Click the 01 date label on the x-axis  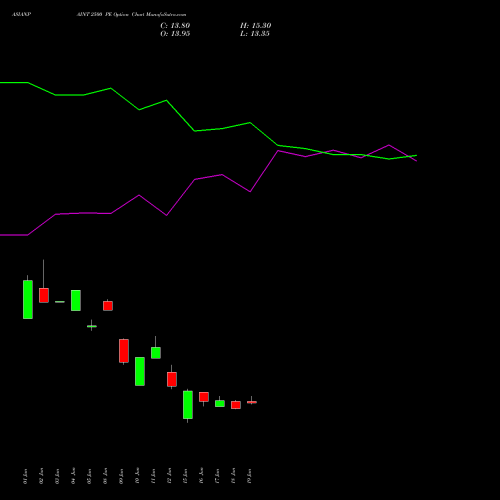click(25, 476)
